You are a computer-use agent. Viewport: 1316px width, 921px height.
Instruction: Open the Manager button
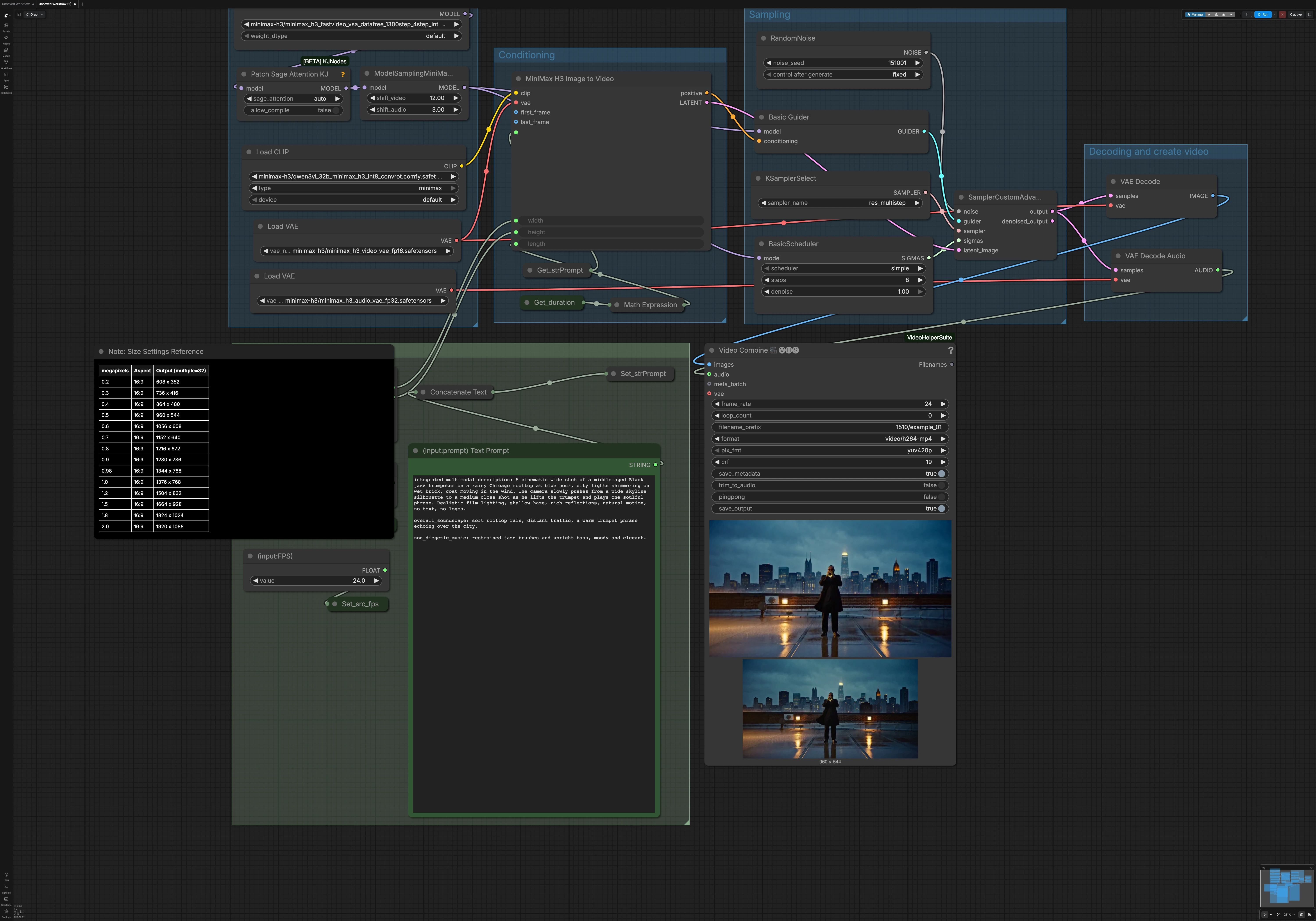pos(1195,14)
